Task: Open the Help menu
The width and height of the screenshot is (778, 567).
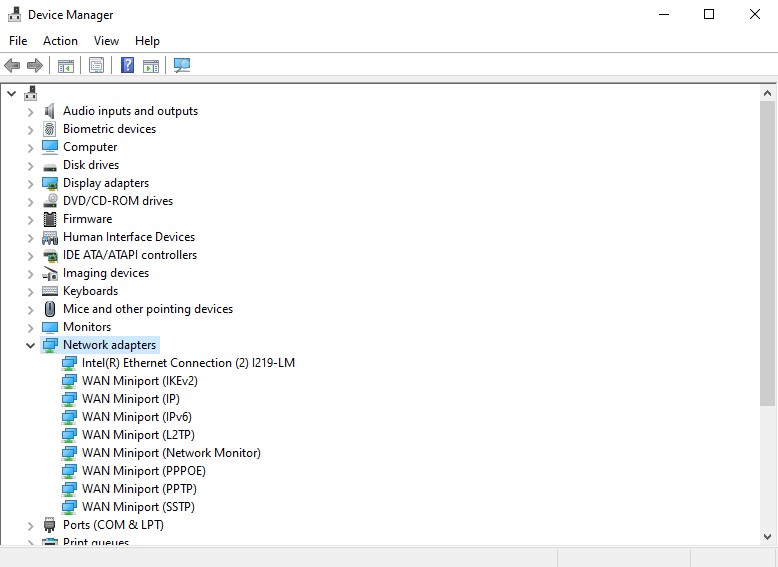Action: click(x=147, y=41)
